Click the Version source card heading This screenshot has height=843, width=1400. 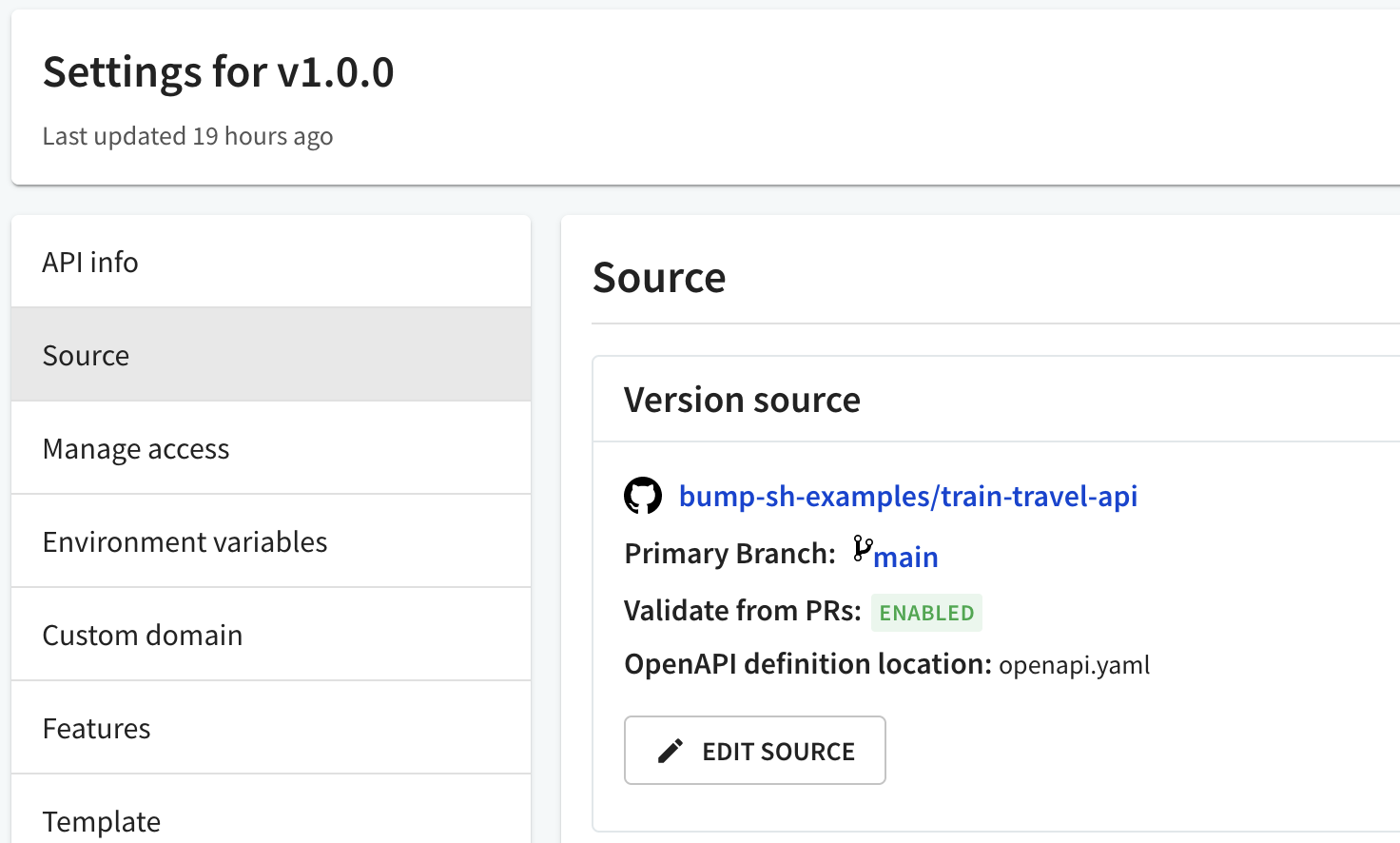742,400
